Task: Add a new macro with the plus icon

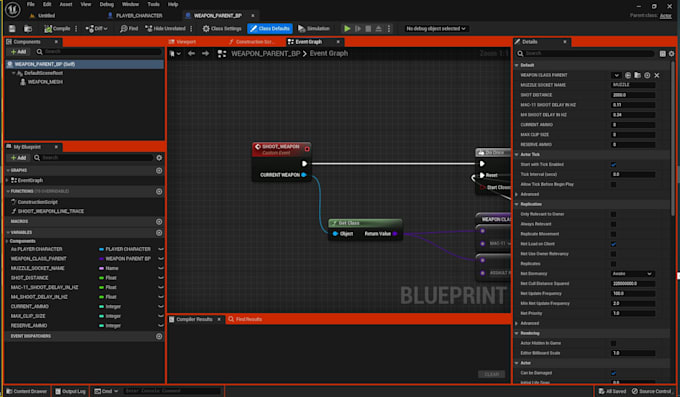Action: 159,222
